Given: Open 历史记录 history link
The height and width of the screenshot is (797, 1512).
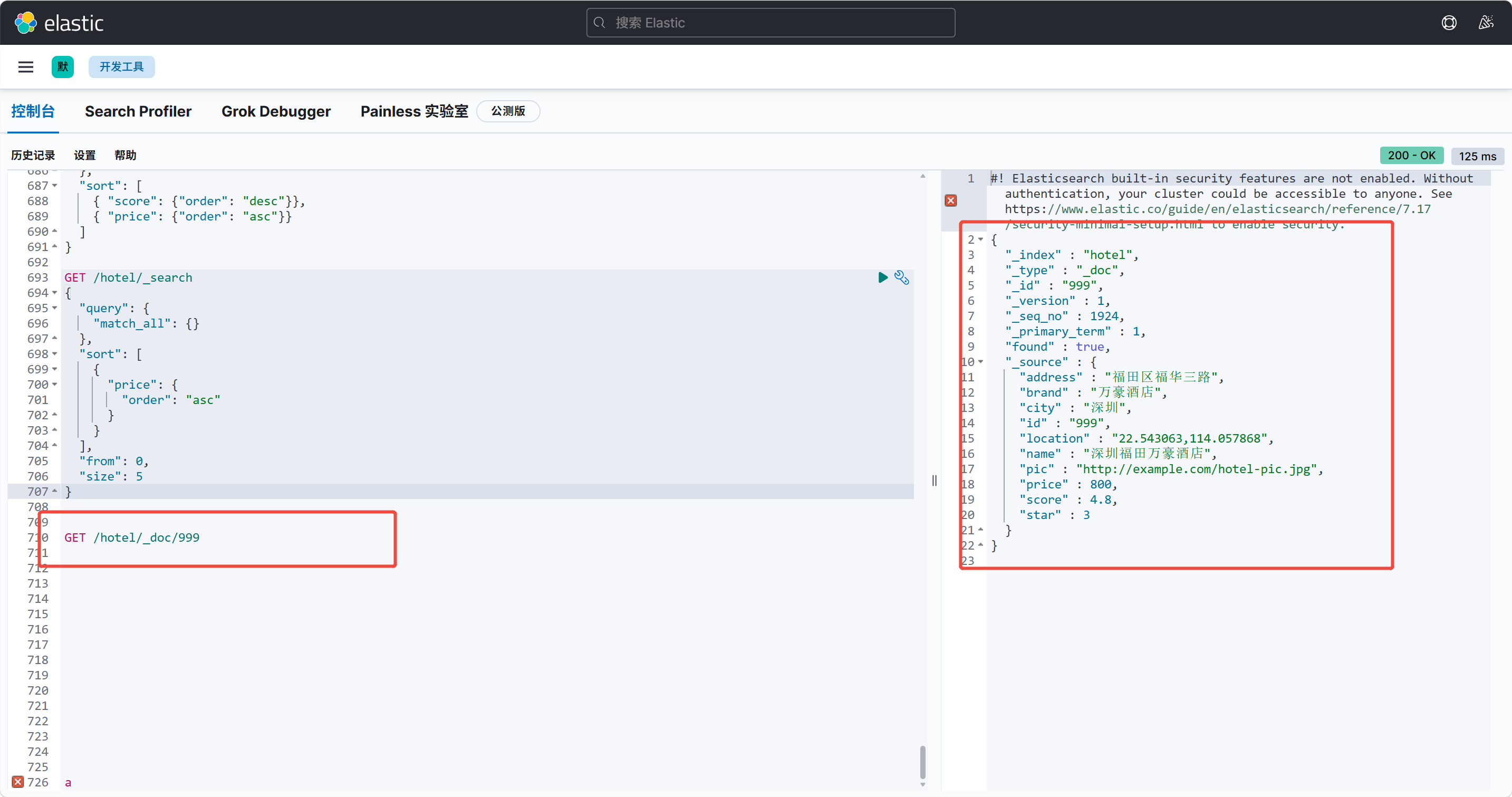Looking at the screenshot, I should (33, 155).
